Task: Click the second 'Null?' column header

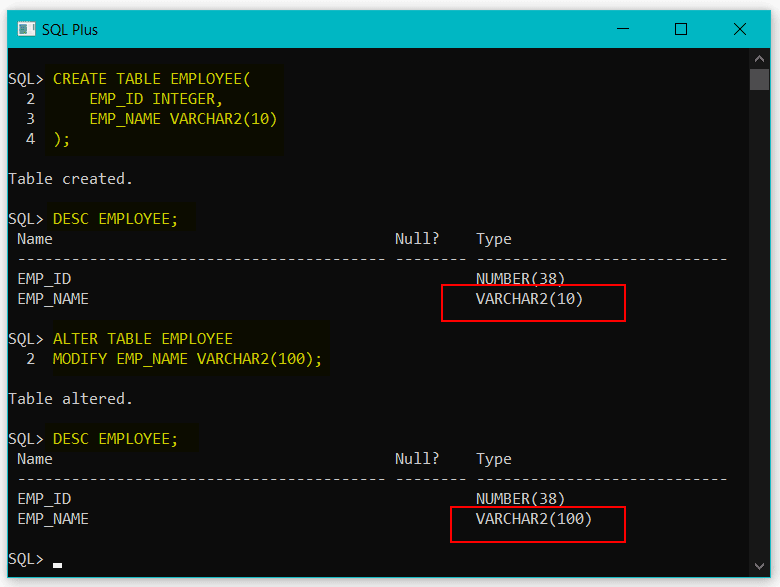Action: pyautogui.click(x=417, y=459)
